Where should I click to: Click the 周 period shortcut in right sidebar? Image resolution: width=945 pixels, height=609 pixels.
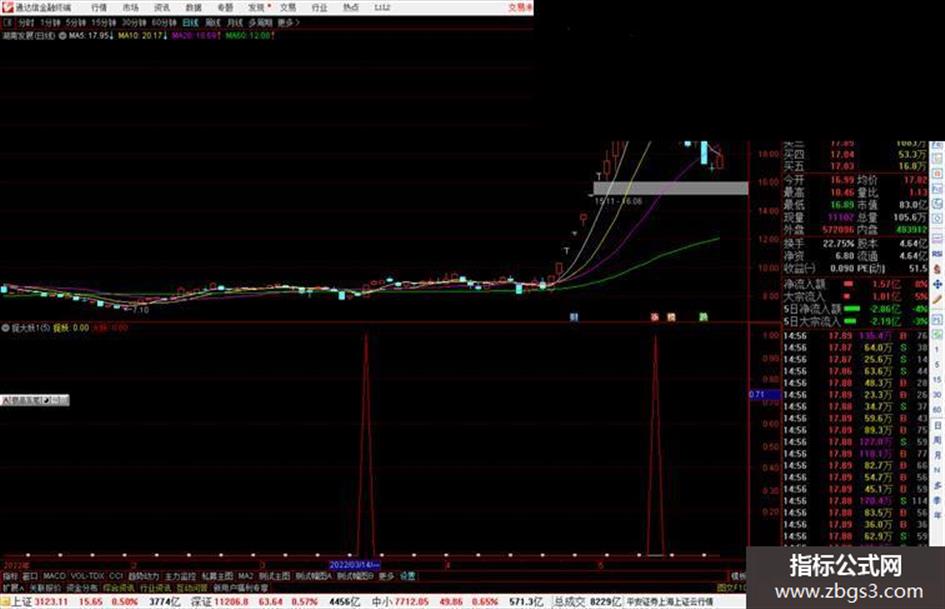click(x=937, y=441)
